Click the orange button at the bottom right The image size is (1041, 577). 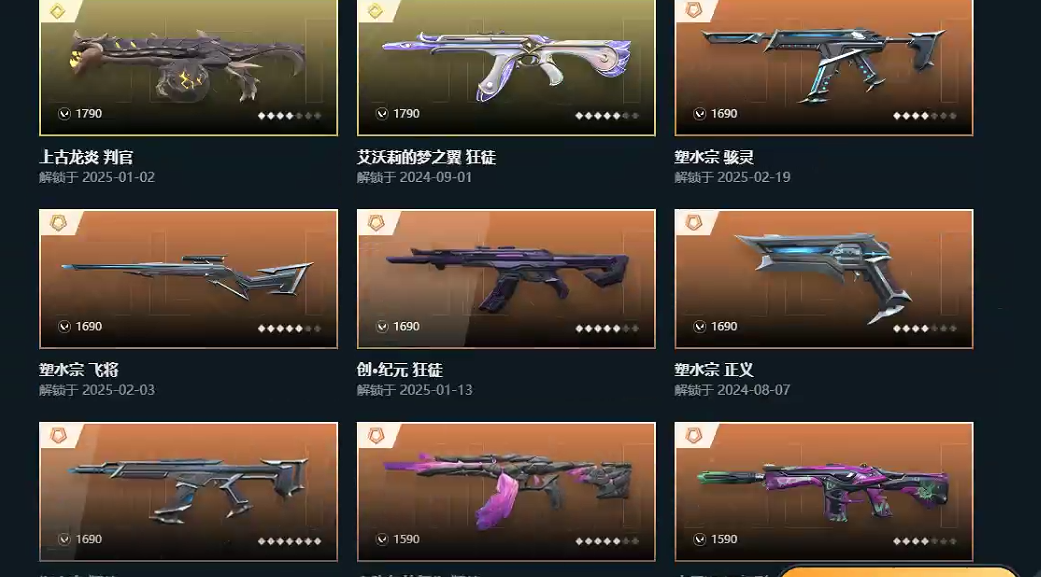click(896, 572)
